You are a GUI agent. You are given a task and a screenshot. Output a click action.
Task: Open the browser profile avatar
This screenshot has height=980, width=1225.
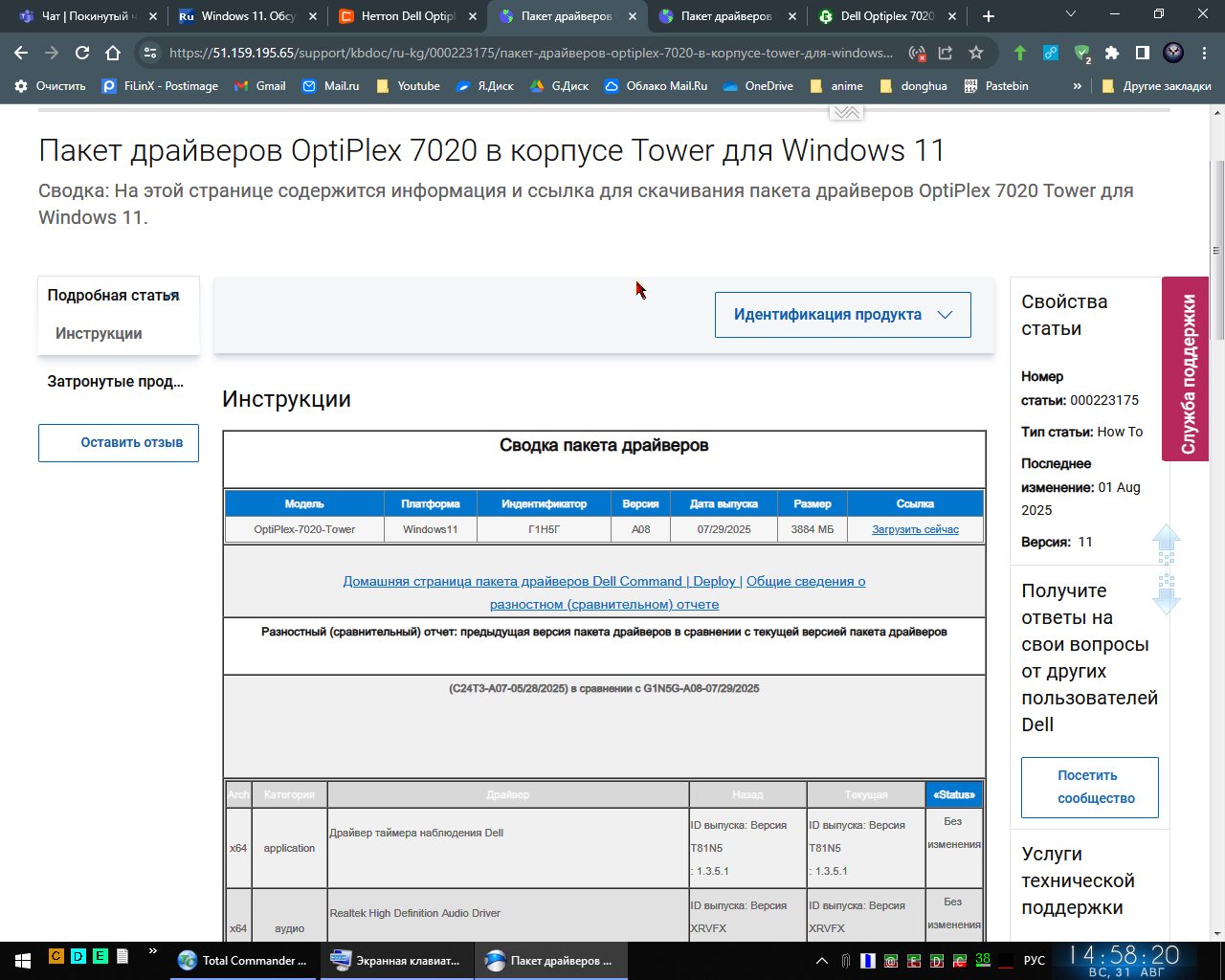tap(1173, 53)
